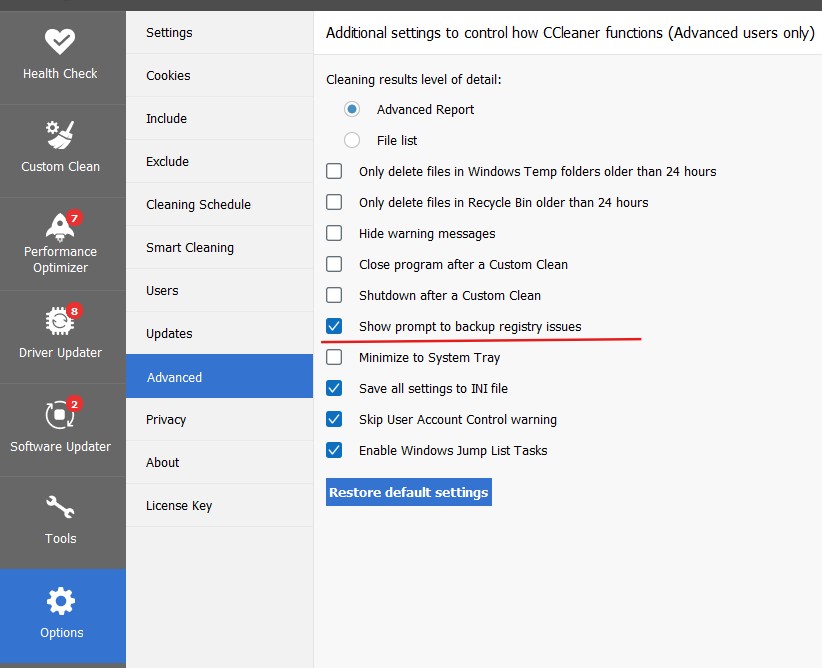Viewport: 822px width, 668px height.
Task: Click the Software Updater label
Action: (60, 446)
